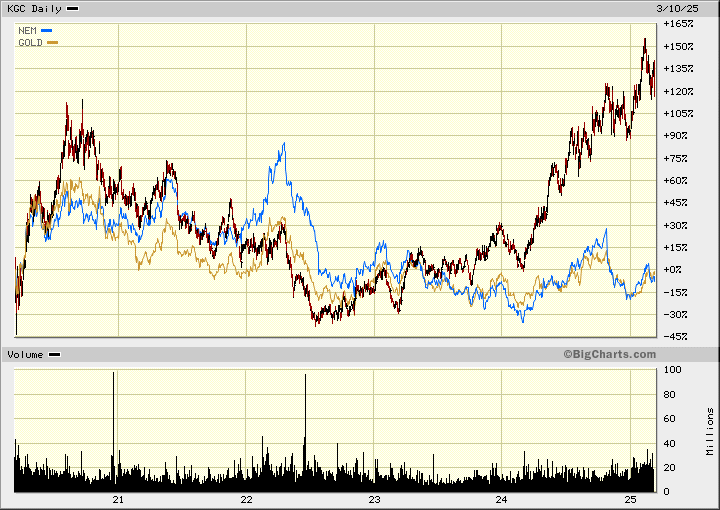Click the volume axis '40' label
The height and width of the screenshot is (510, 720).
click(x=669, y=443)
